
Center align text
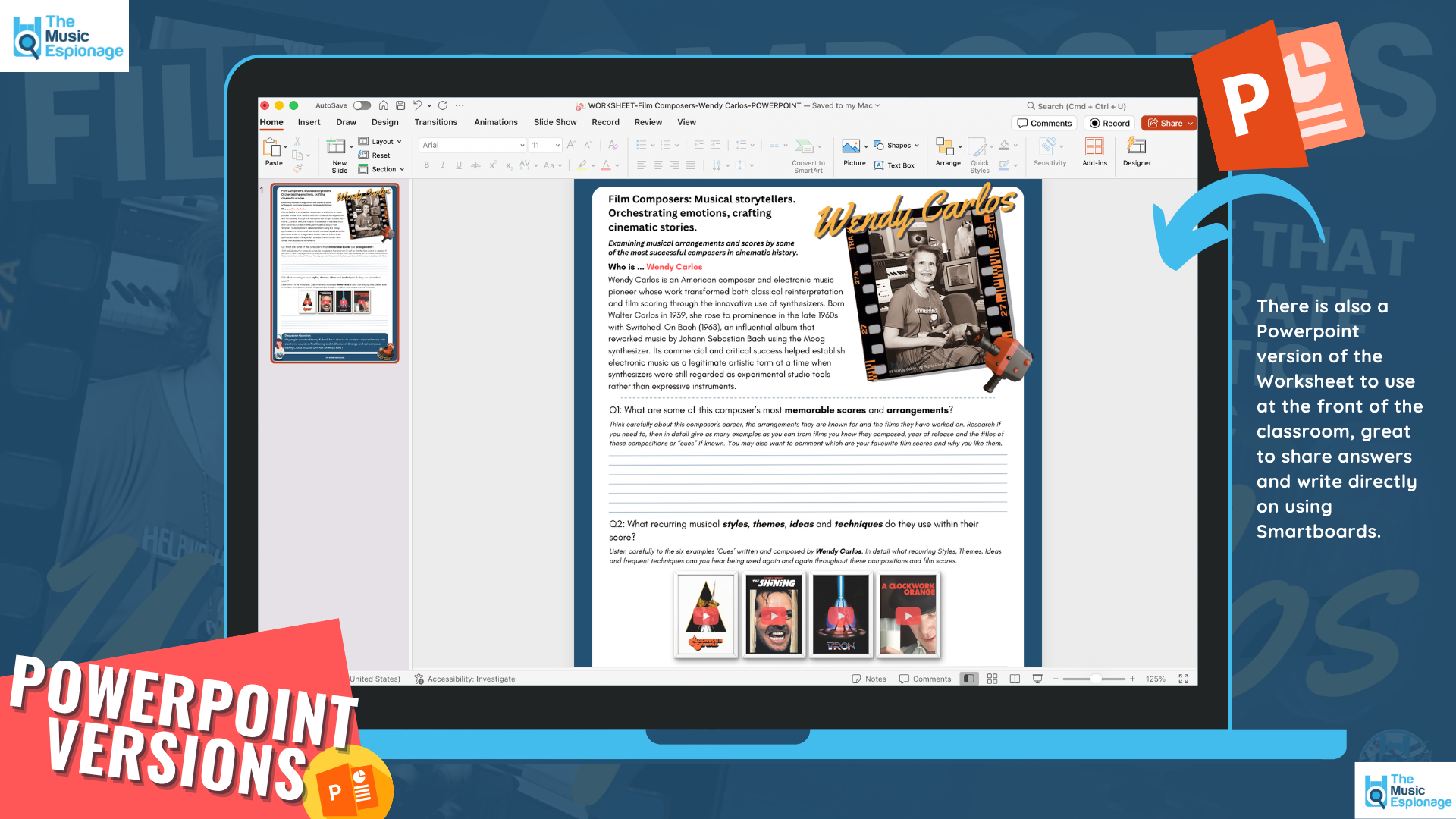(x=658, y=165)
